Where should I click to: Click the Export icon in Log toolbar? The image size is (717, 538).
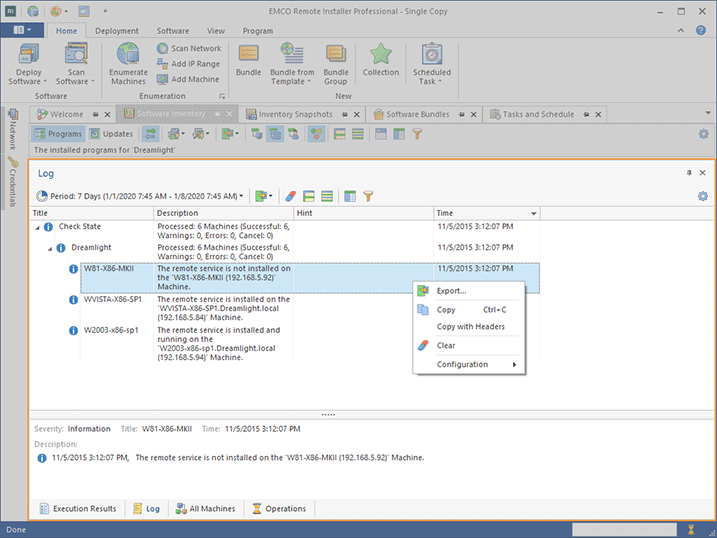[x=262, y=196]
